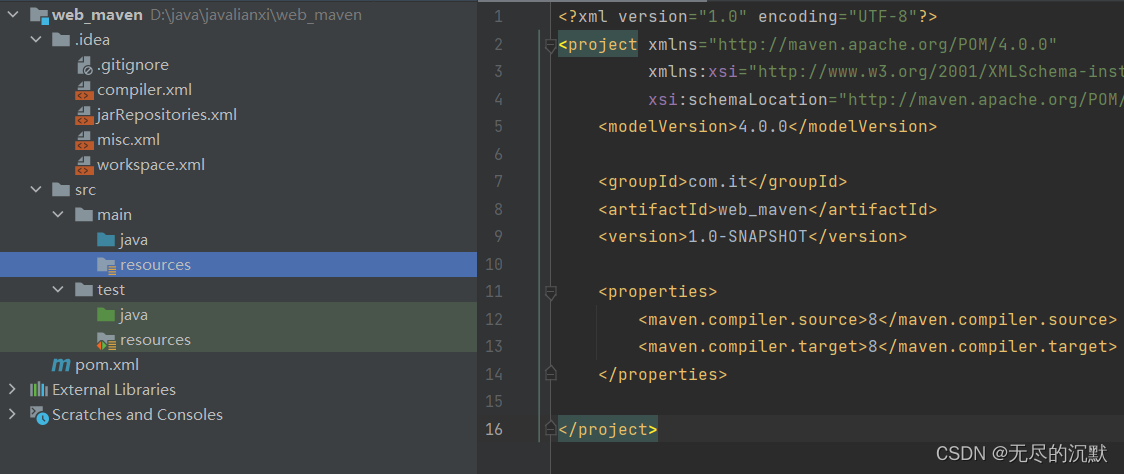Click gutter line number 6

(498, 154)
